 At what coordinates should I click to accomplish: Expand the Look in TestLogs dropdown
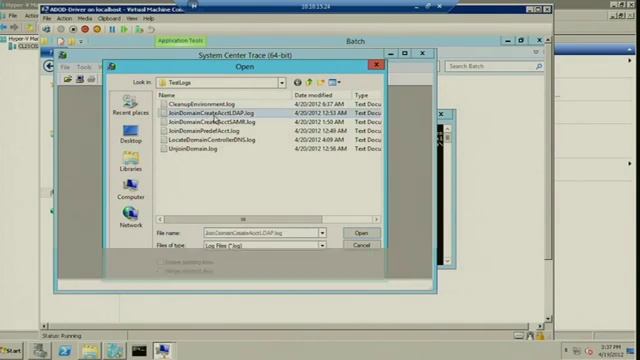pos(282,83)
